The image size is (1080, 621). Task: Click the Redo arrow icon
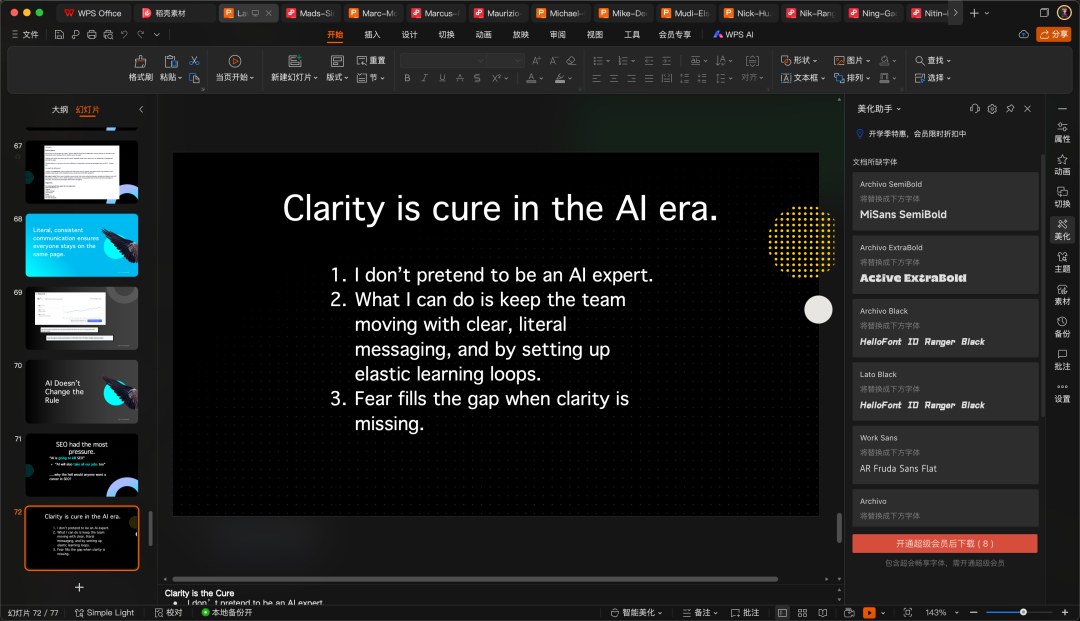tap(141, 34)
